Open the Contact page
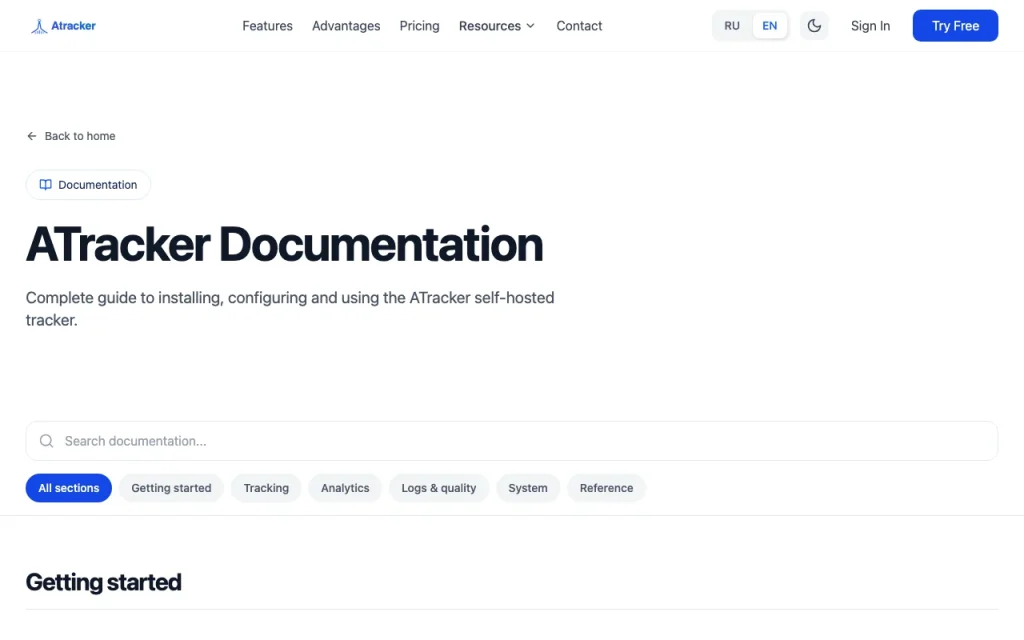The height and width of the screenshot is (640, 1024). [579, 26]
